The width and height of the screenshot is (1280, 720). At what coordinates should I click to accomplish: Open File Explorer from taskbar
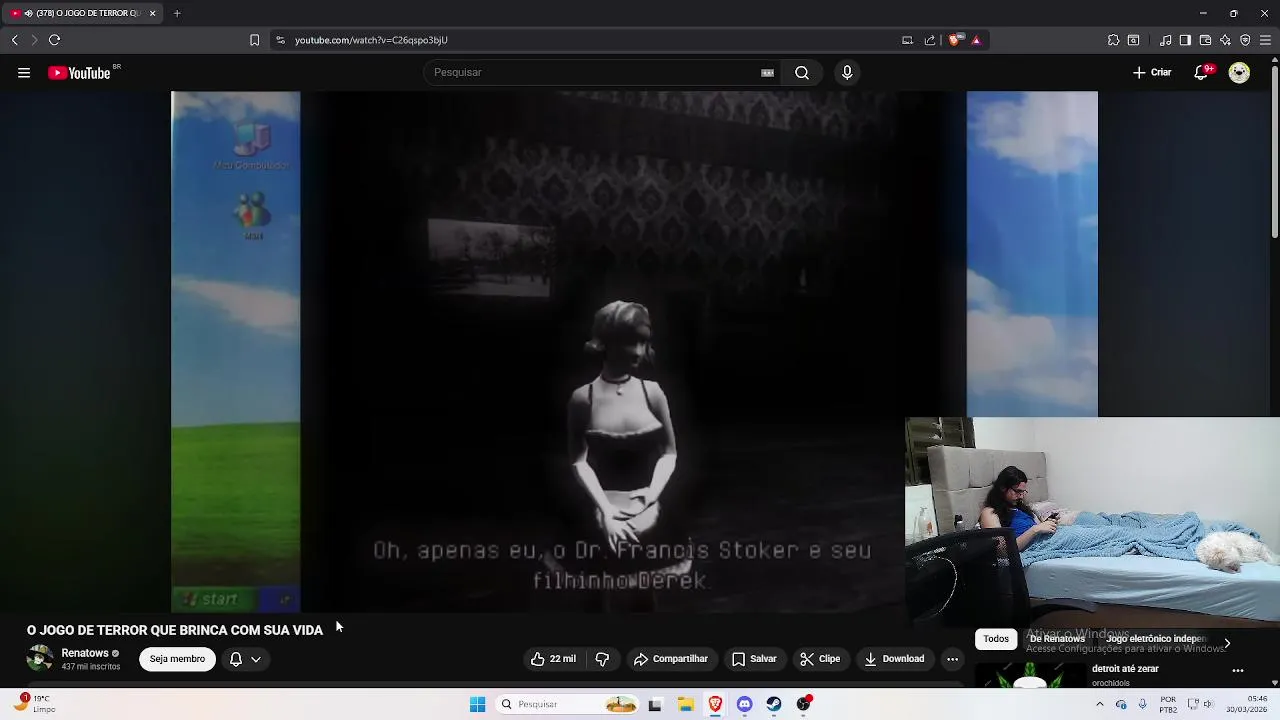click(686, 704)
